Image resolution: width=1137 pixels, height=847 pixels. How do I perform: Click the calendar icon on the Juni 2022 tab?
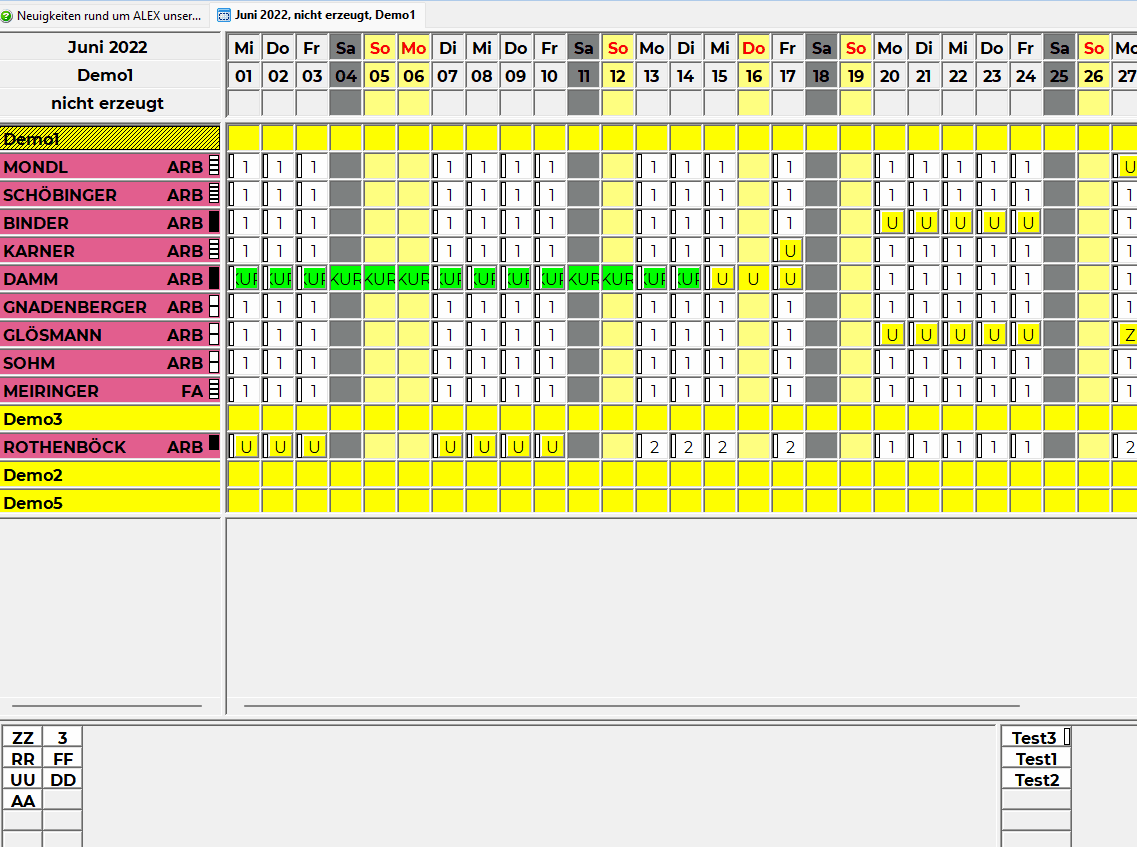click(x=224, y=15)
